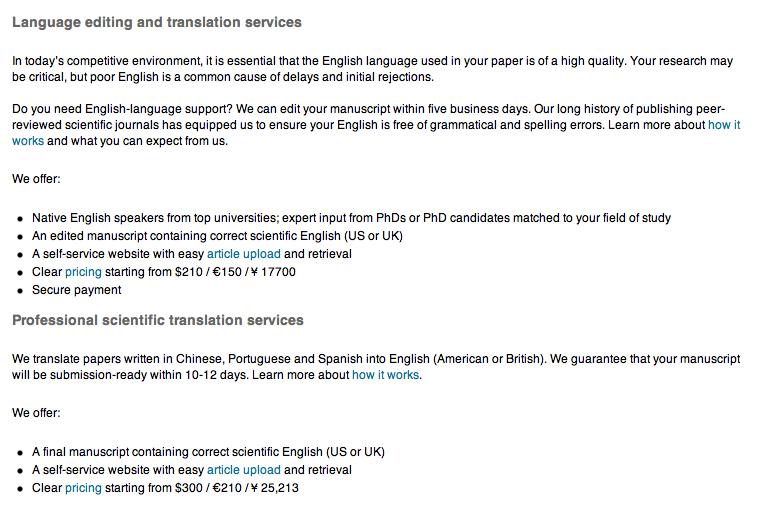Open 'how it works' link in editing paragraph
The image size is (761, 513).
(x=723, y=125)
